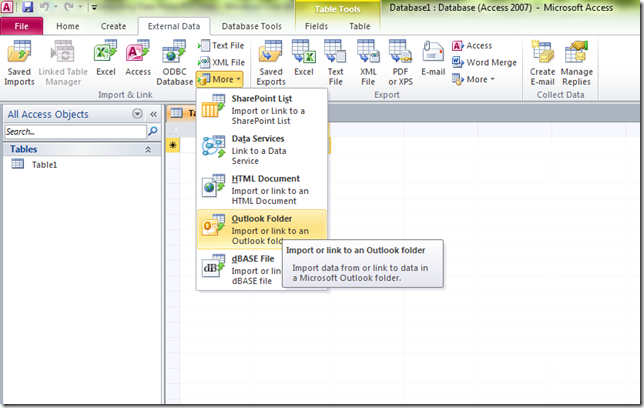Open Saved Exports
The width and height of the screenshot is (644, 408).
click(271, 63)
